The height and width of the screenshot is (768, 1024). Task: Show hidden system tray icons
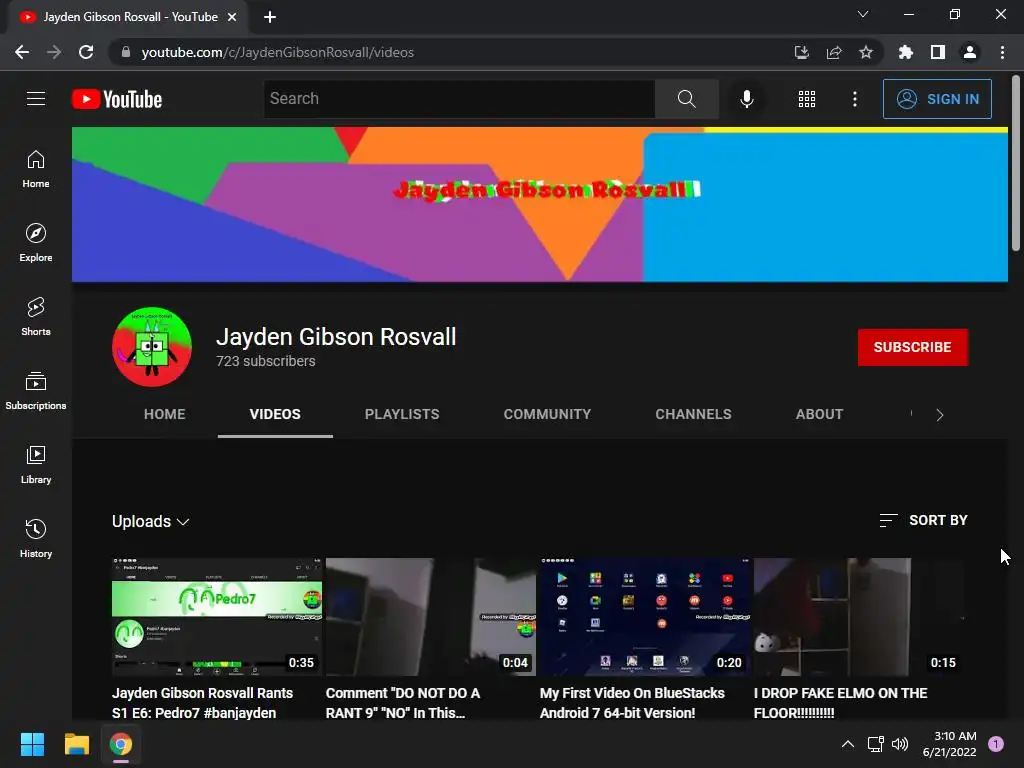848,744
